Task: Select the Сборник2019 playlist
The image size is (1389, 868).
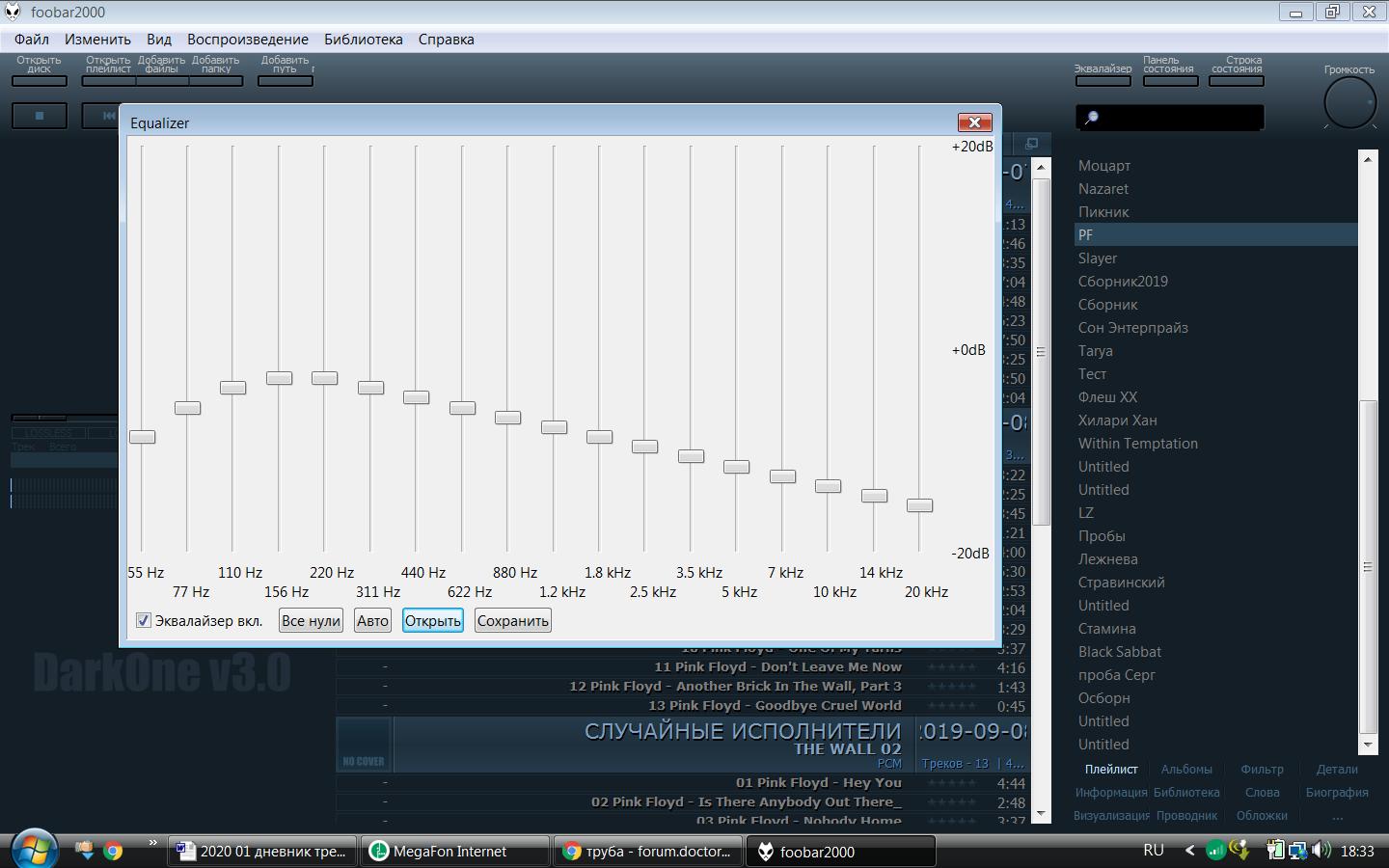Action: click(x=1215, y=282)
